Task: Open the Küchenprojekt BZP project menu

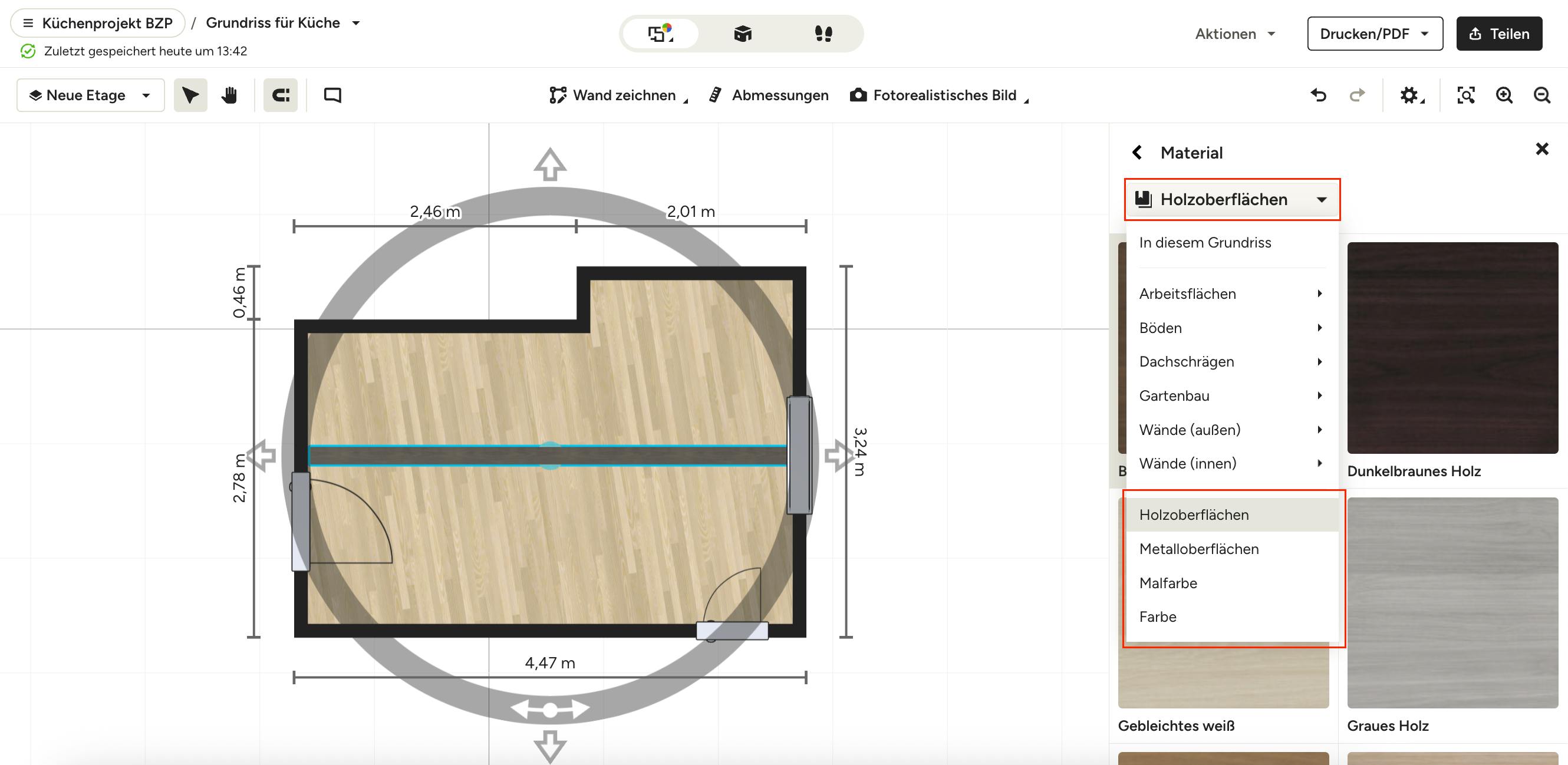Action: point(97,23)
